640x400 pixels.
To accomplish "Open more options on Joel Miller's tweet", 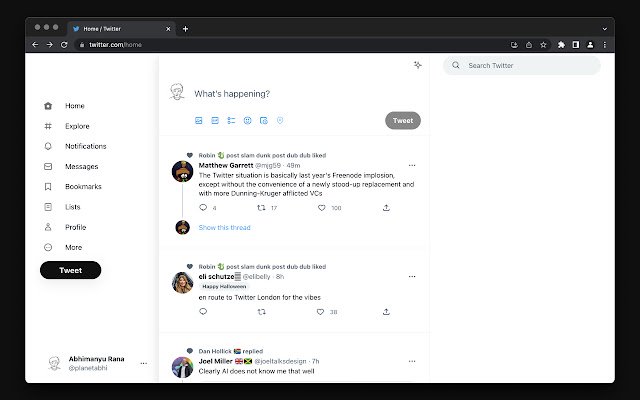I will coord(412,361).
